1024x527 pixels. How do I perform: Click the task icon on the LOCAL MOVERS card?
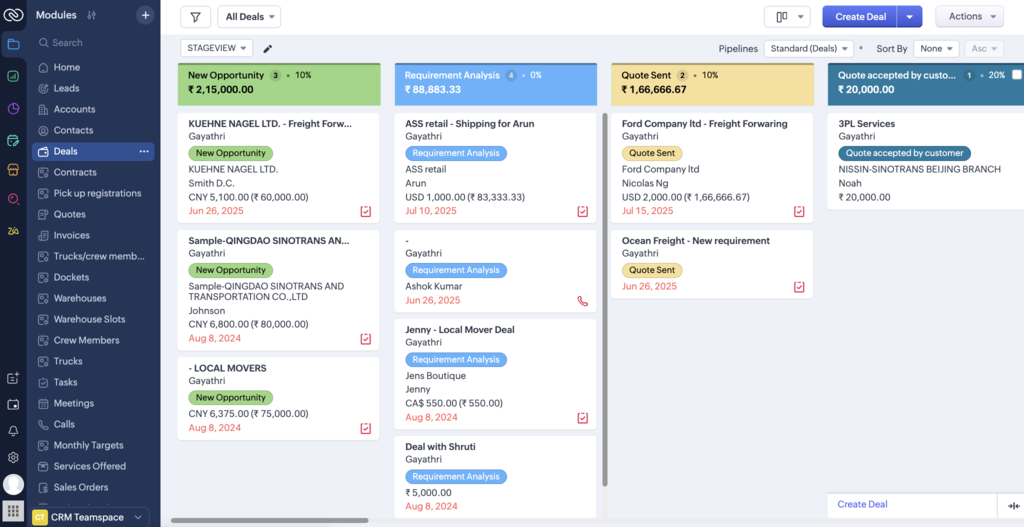click(x=366, y=428)
